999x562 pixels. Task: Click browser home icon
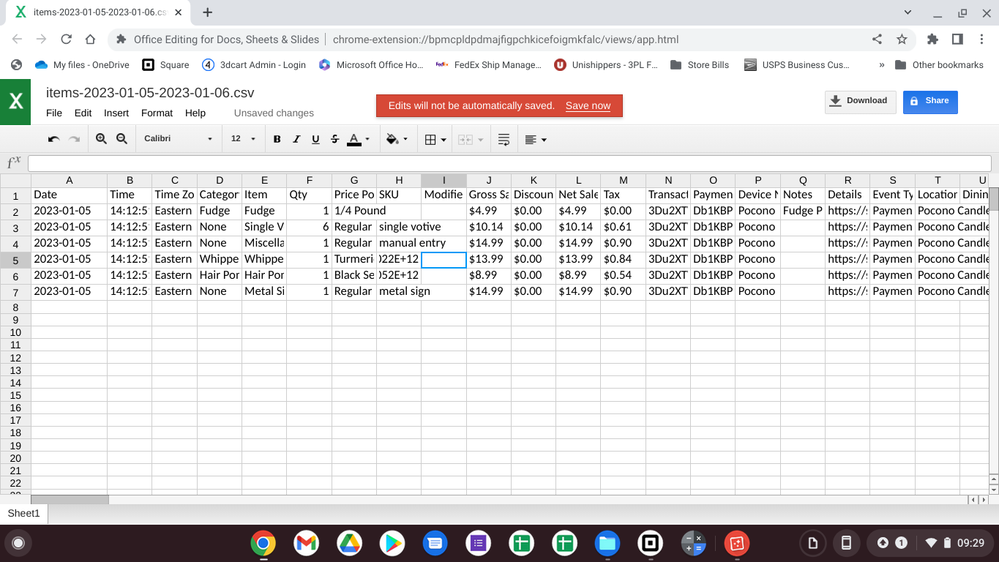tap(90, 40)
